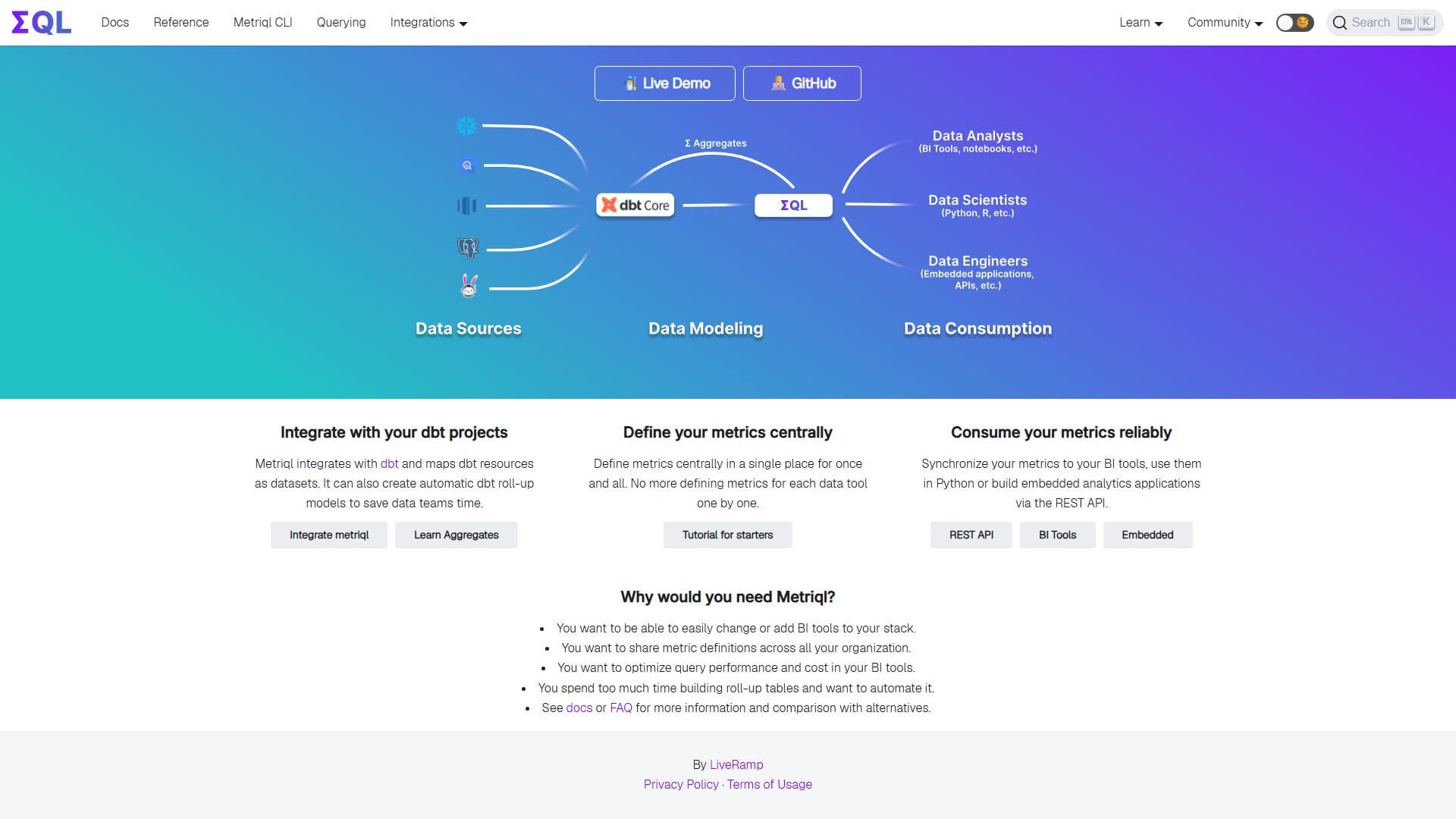Viewport: 1456px width, 819px height.
Task: Click the BigQuery data source icon
Action: click(x=467, y=165)
